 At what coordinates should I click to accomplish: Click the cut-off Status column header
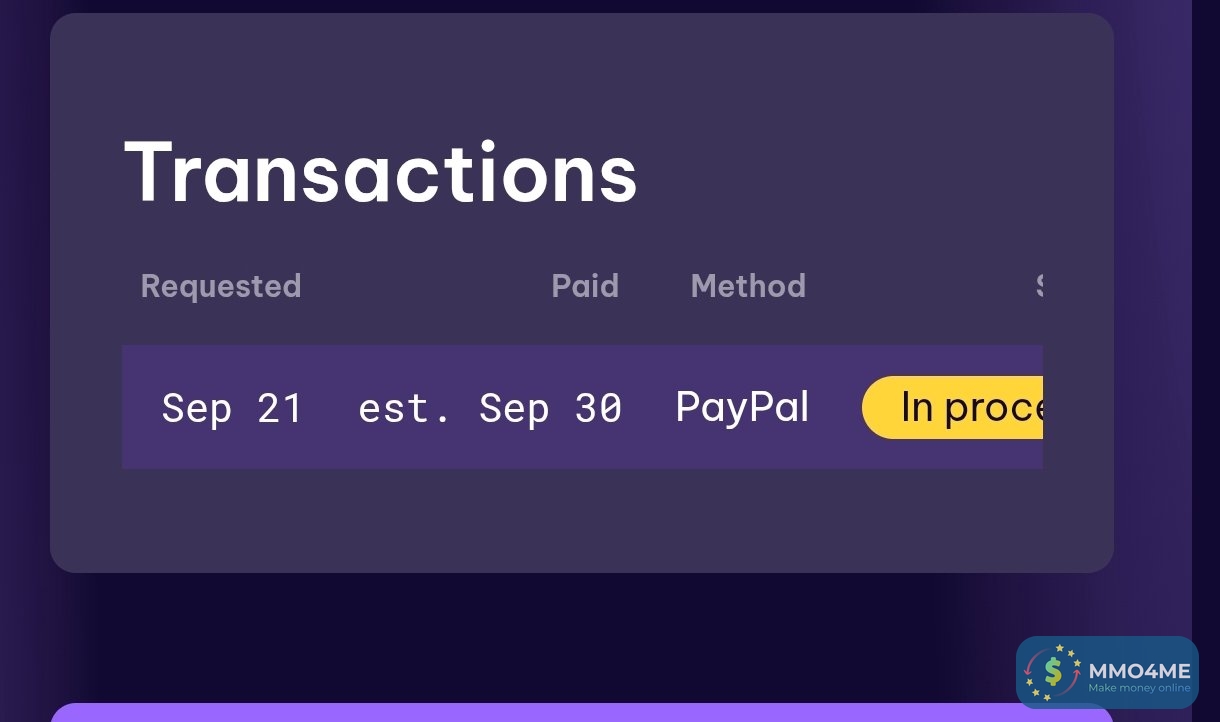[1039, 286]
